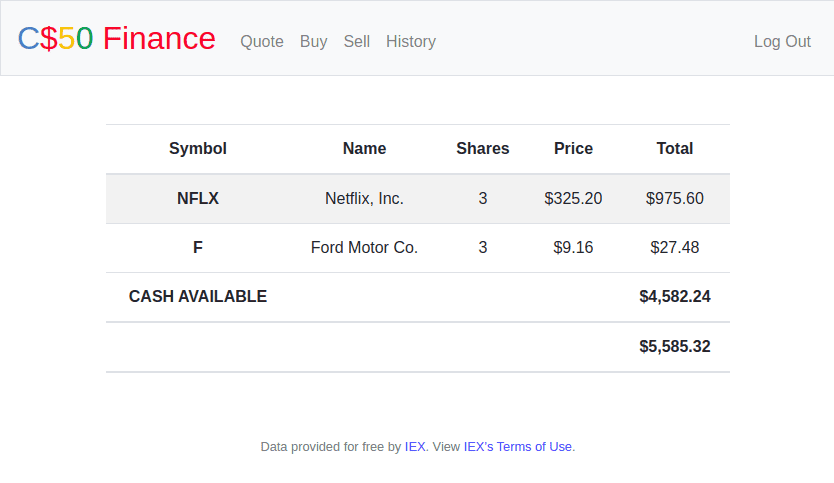Image resolution: width=834 pixels, height=483 pixels.
Task: Click the $975.60 total cell
Action: (x=674, y=198)
